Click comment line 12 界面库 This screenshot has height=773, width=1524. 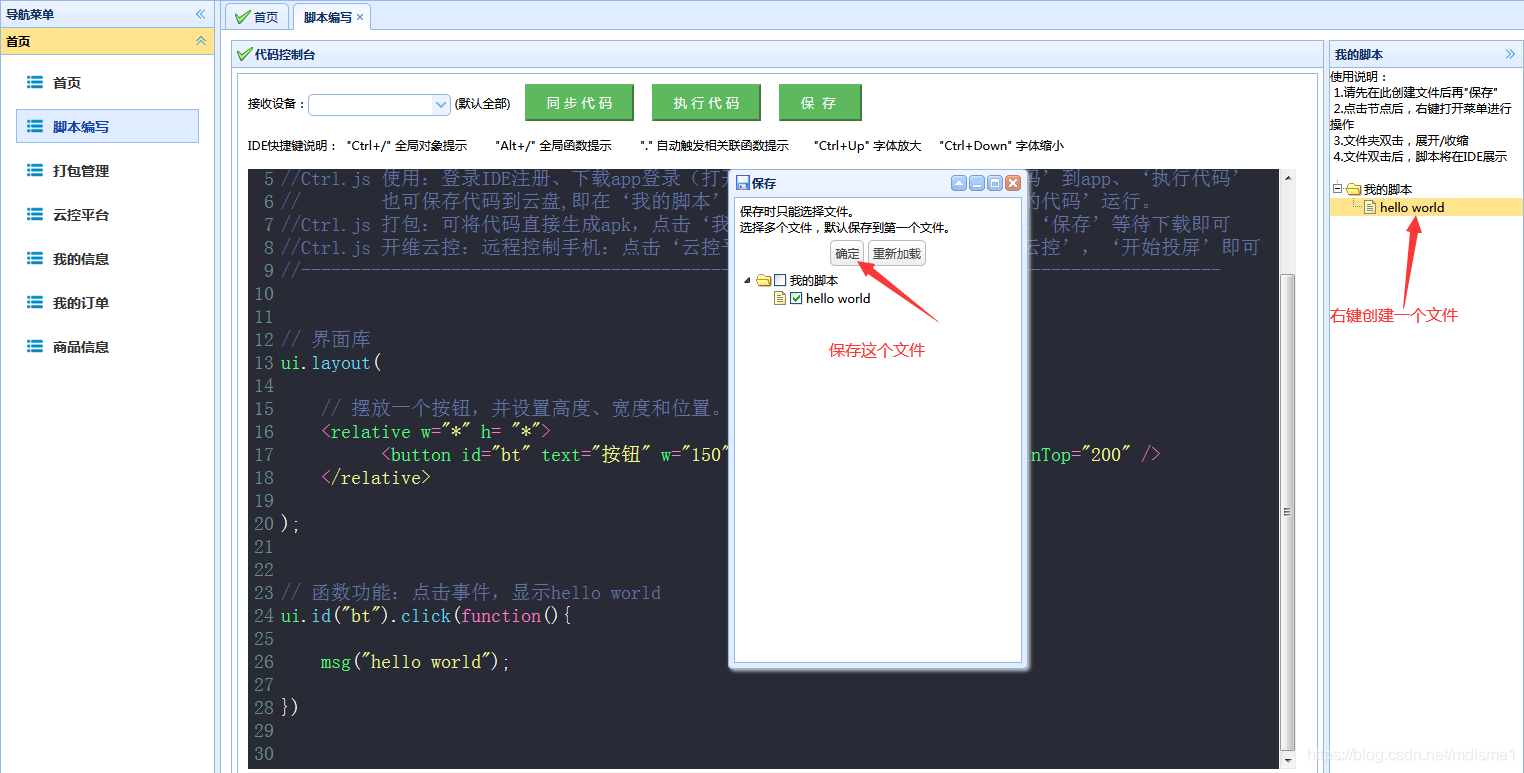pyautogui.click(x=325, y=340)
